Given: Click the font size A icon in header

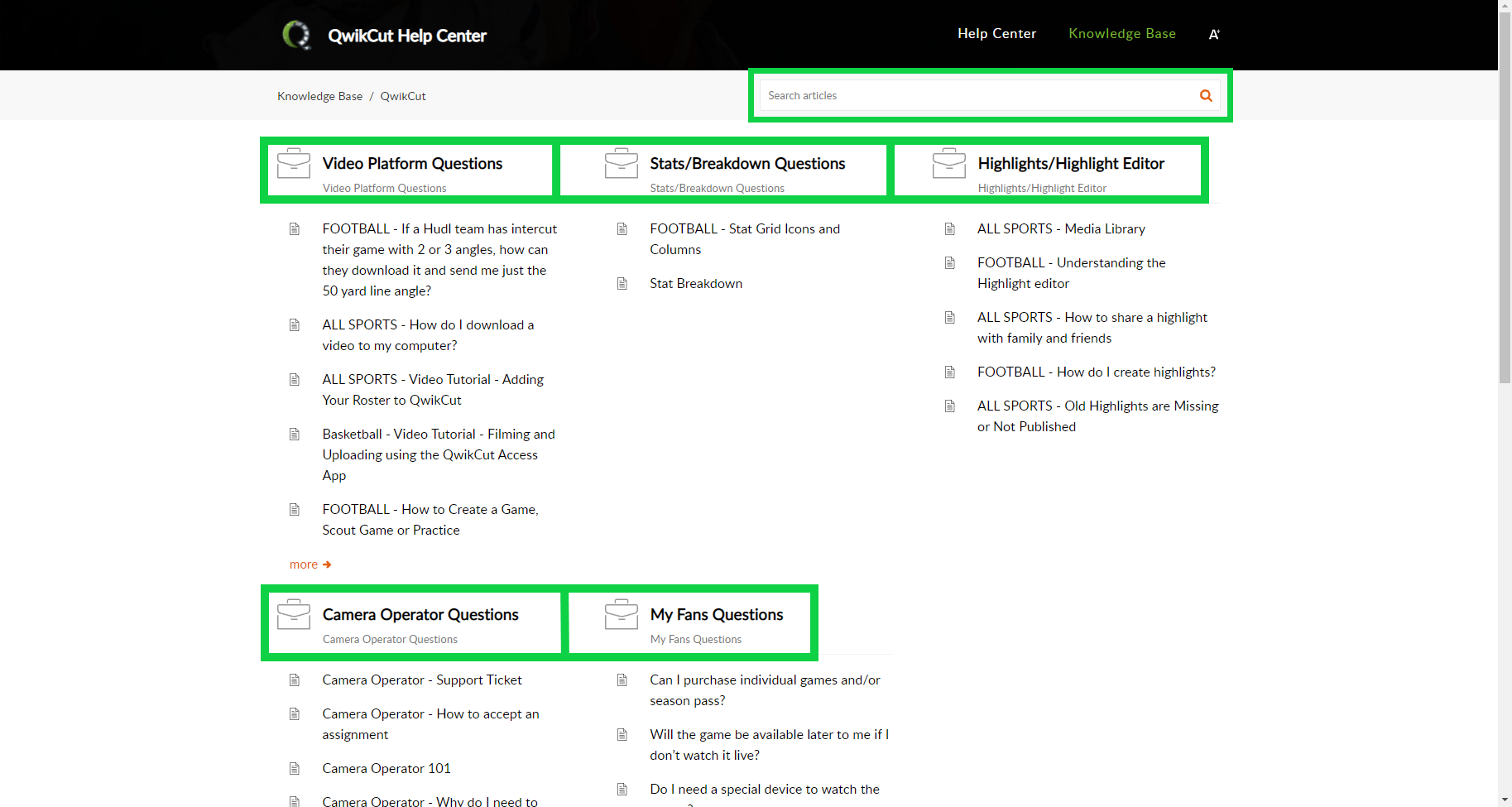Looking at the screenshot, I should tap(1214, 35).
